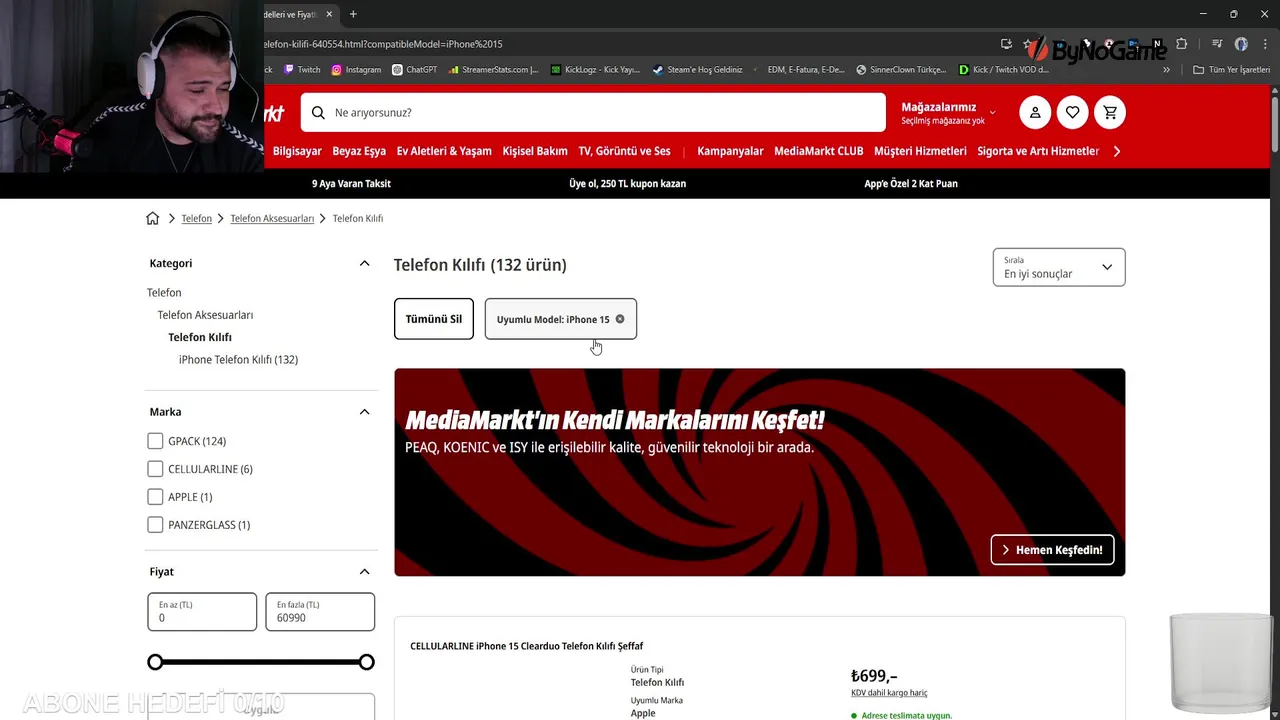Open the favorites heart icon
The image size is (1280, 720).
tap(1073, 112)
